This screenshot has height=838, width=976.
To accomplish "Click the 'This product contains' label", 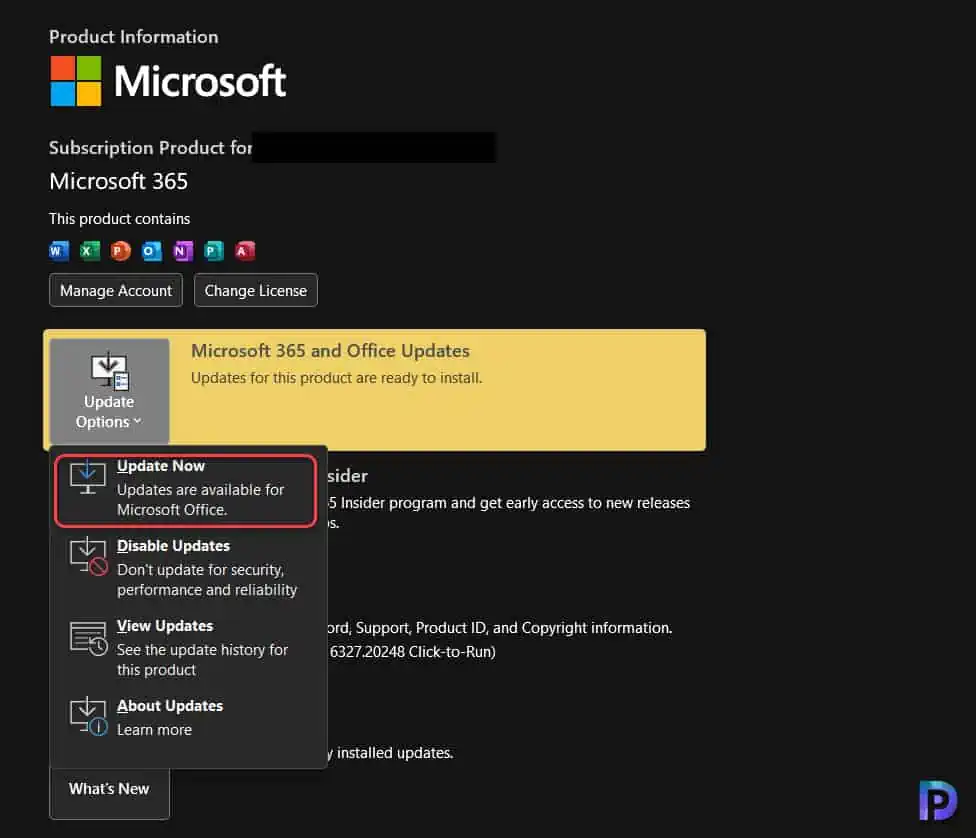I will coord(120,219).
